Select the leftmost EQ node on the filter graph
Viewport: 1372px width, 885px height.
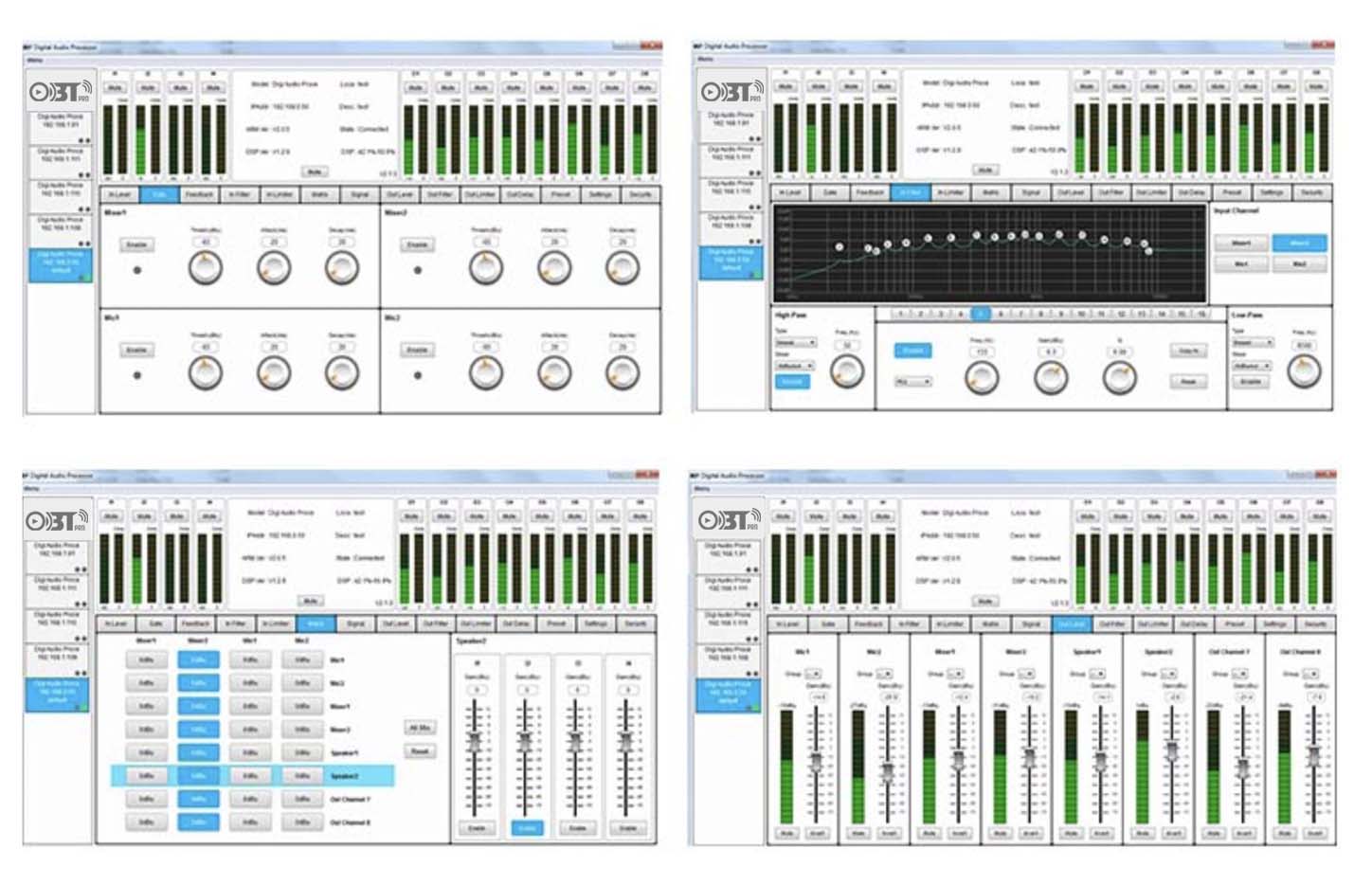[x=839, y=246]
